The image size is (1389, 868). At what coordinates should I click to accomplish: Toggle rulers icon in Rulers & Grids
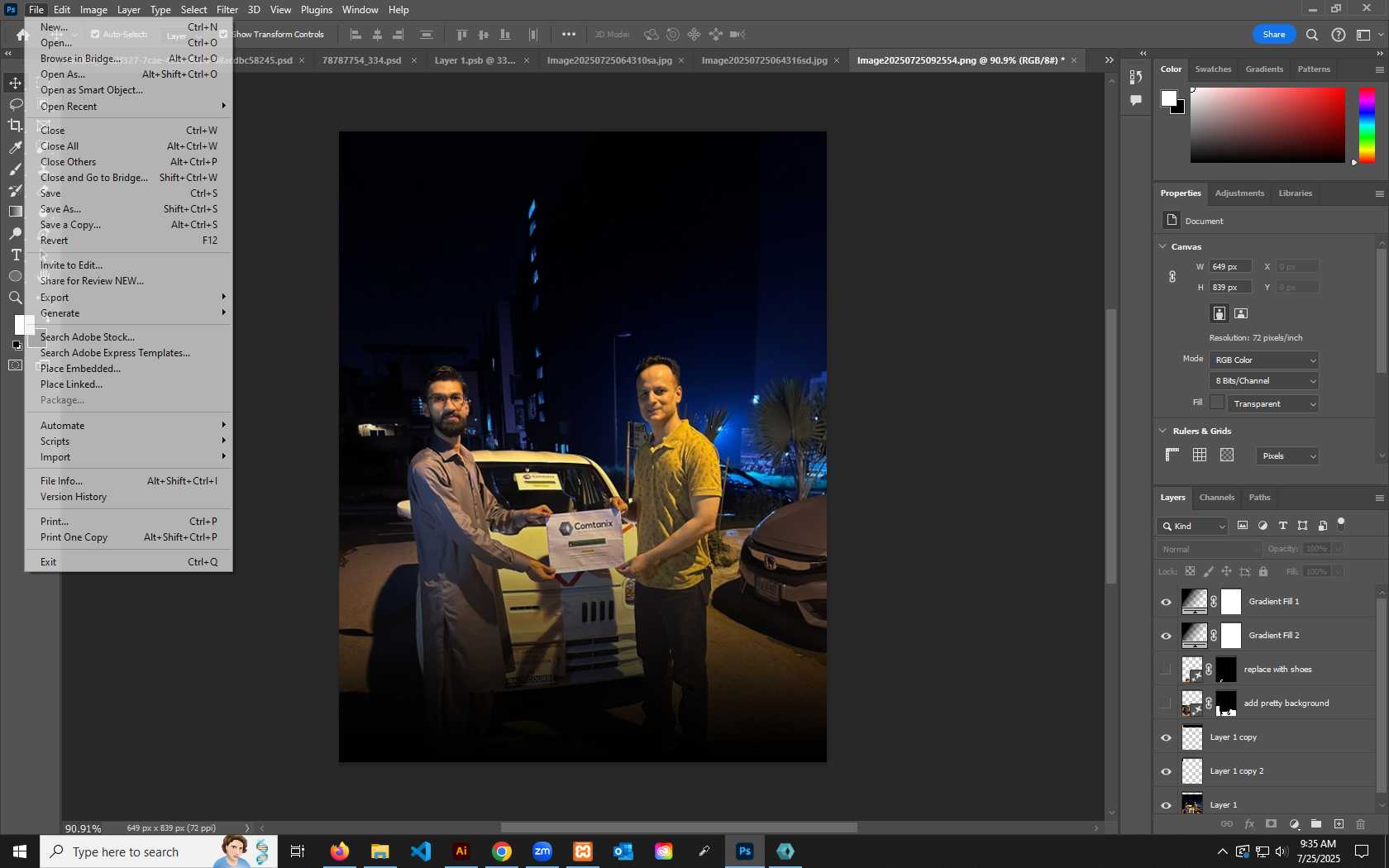pos(1172,455)
